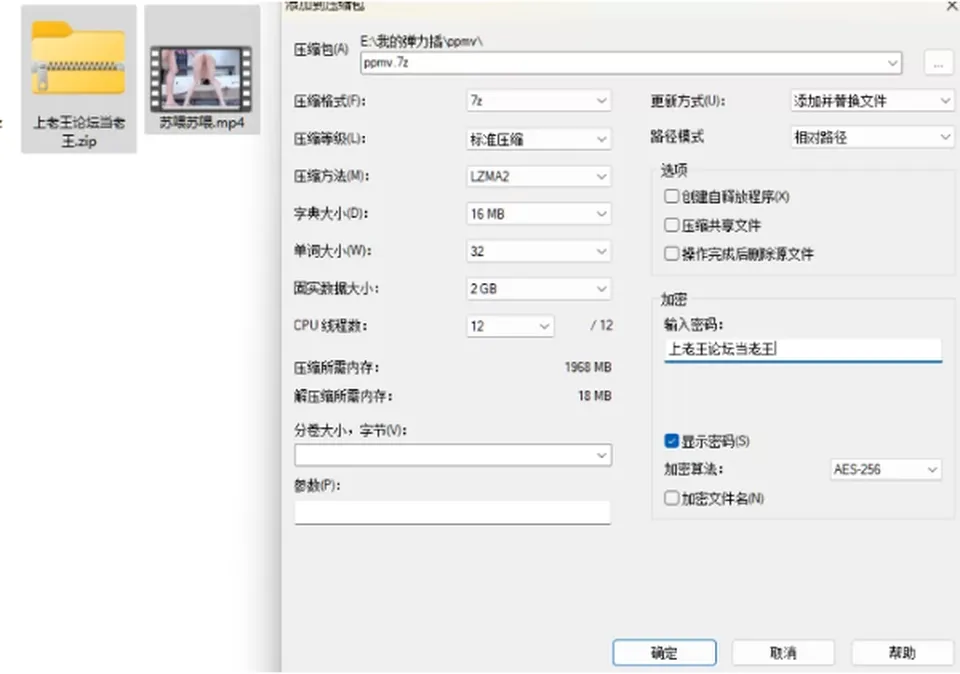Open the archive path combo box ppmv.7z
The image size is (960, 674).
coord(631,63)
